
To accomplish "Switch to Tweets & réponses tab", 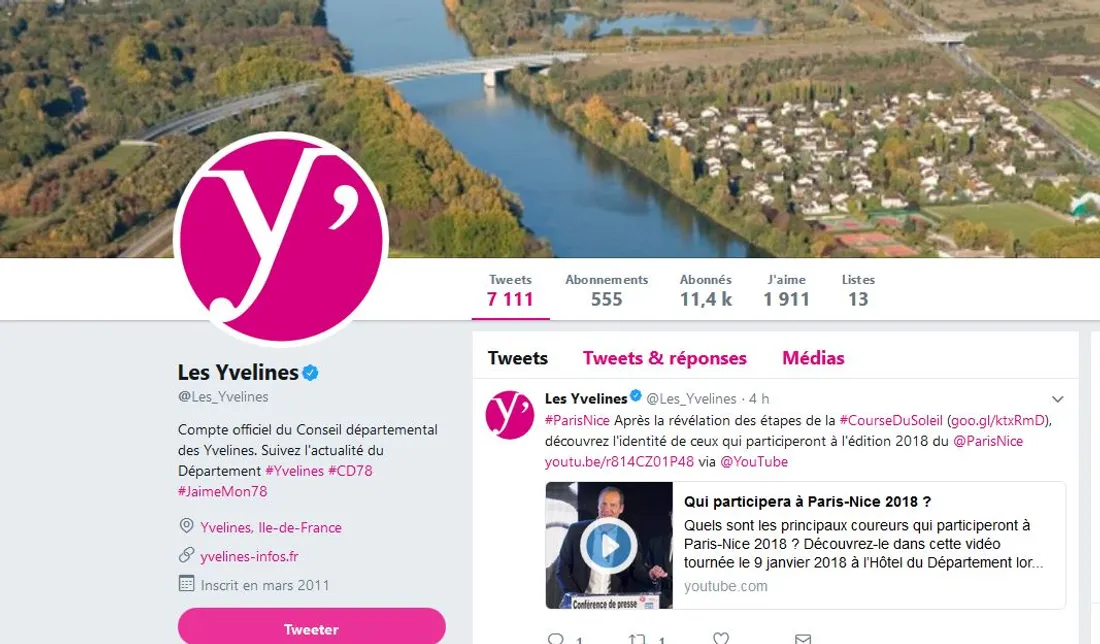I will click(664, 358).
